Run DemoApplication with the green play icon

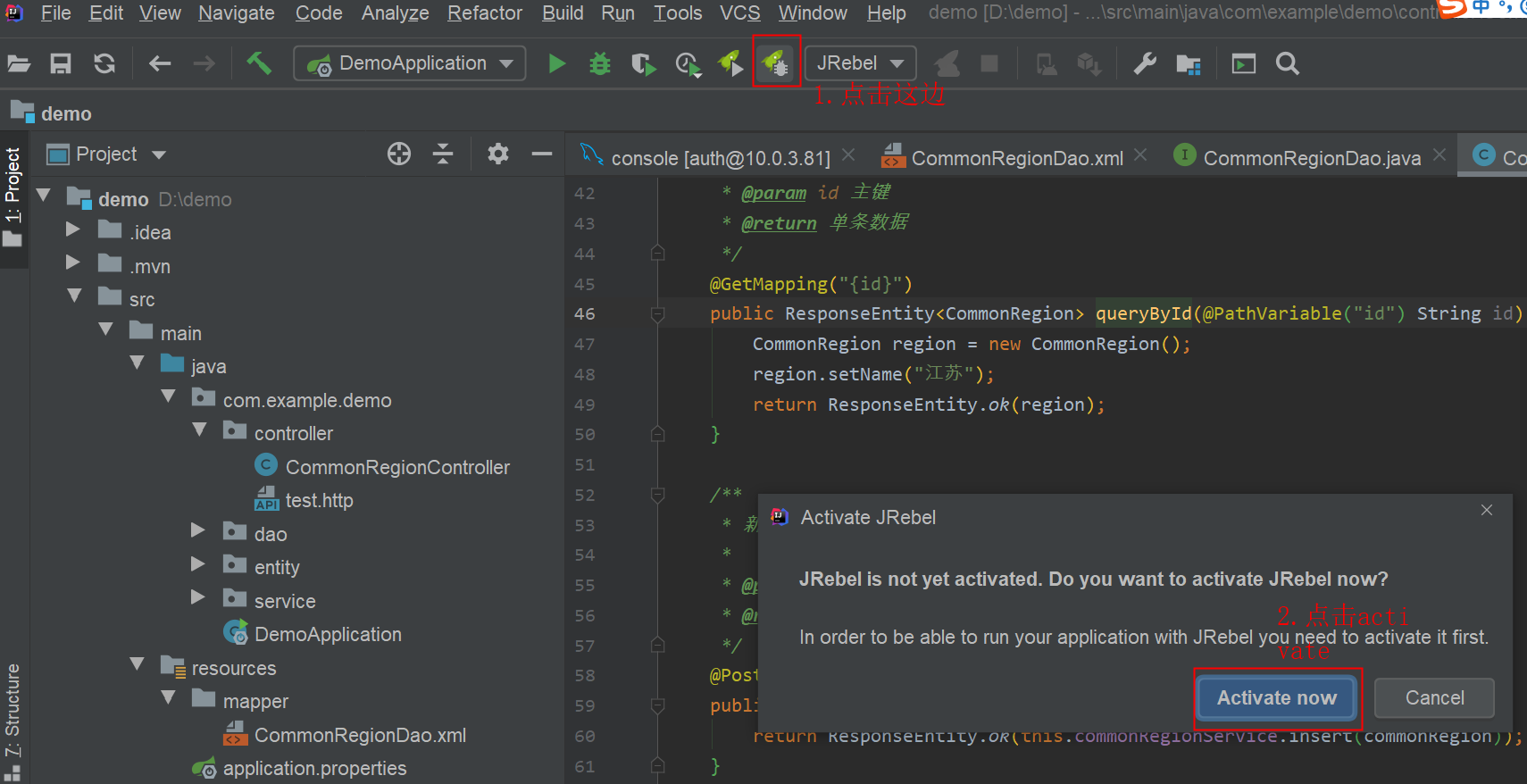(556, 63)
